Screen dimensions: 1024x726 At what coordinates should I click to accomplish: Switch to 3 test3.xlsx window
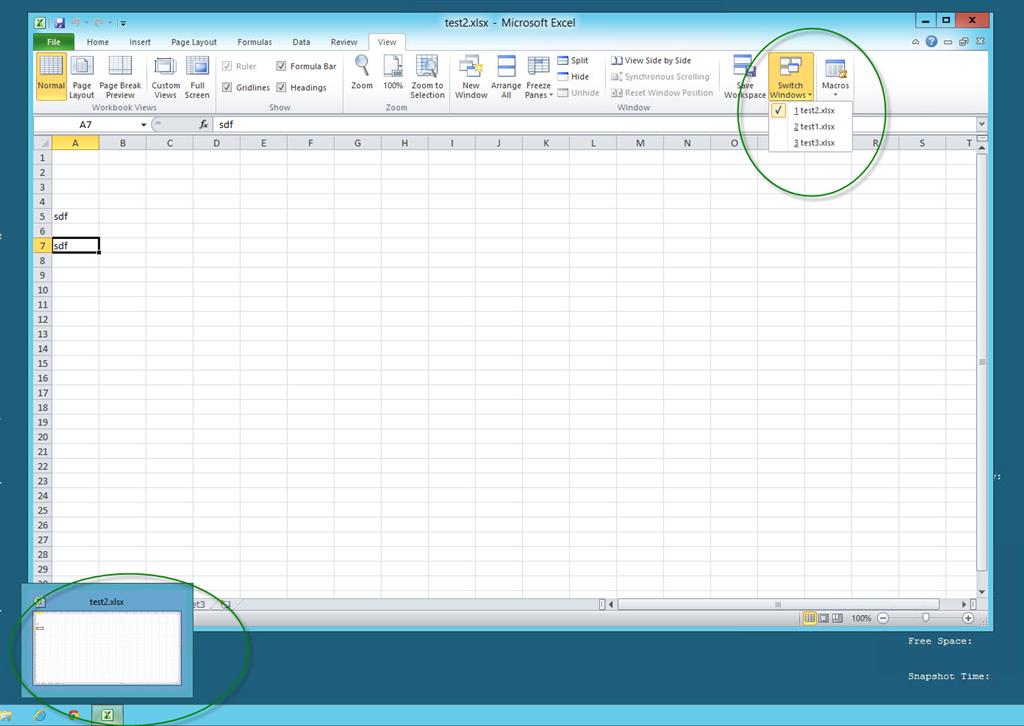coord(810,142)
